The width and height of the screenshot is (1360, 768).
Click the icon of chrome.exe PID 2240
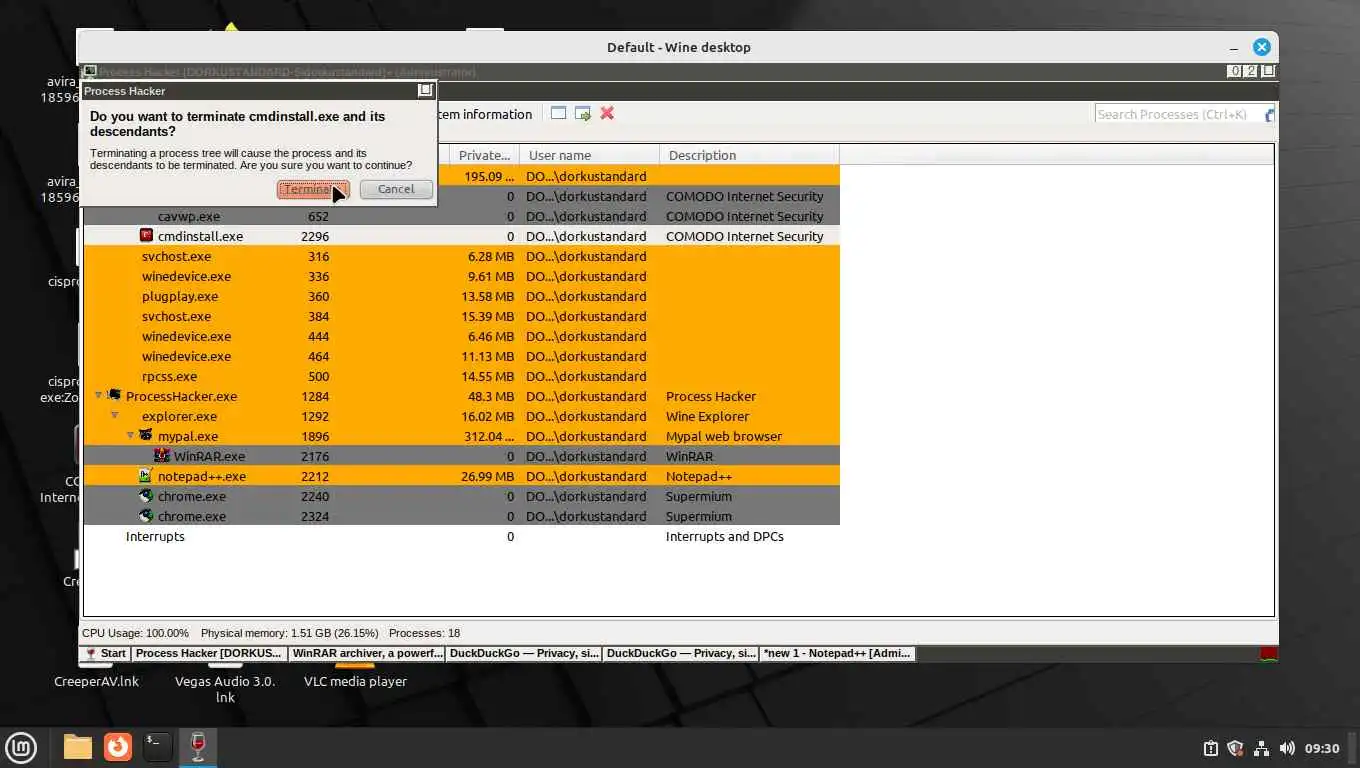146,496
